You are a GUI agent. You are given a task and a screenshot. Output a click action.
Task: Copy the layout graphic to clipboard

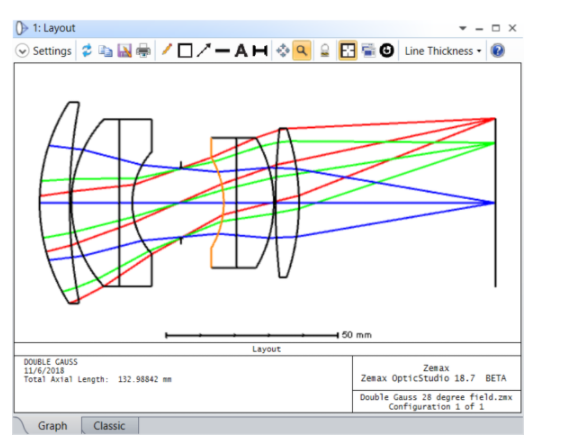pyautogui.click(x=105, y=51)
